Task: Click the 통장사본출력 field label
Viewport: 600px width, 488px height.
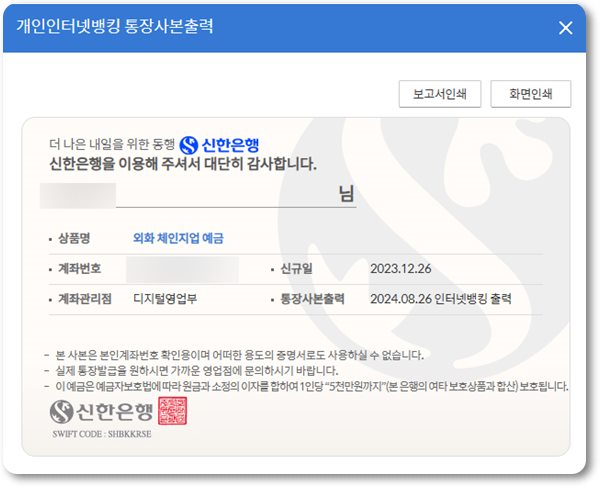Action: pyautogui.click(x=312, y=299)
